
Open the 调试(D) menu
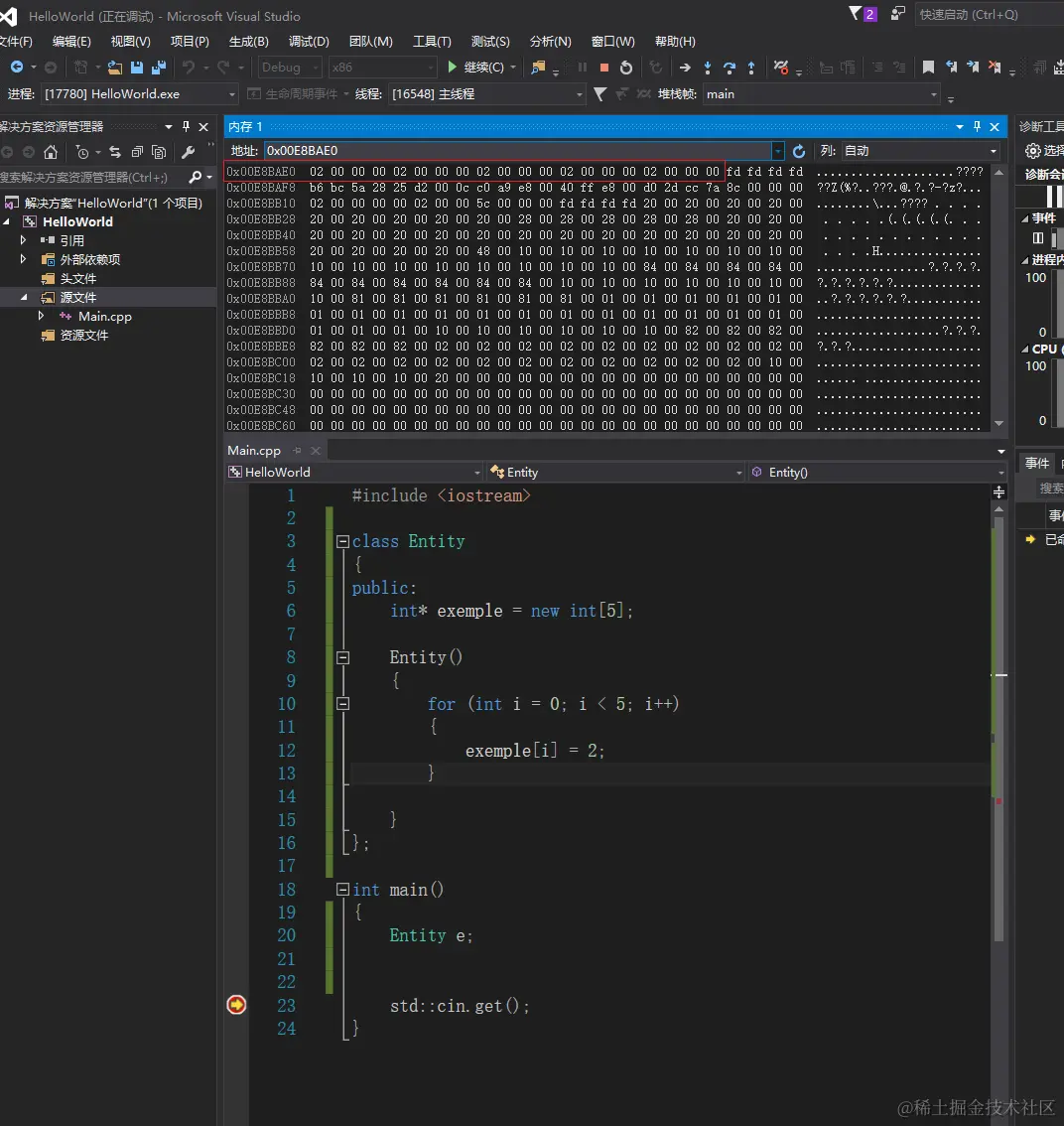tap(309, 42)
